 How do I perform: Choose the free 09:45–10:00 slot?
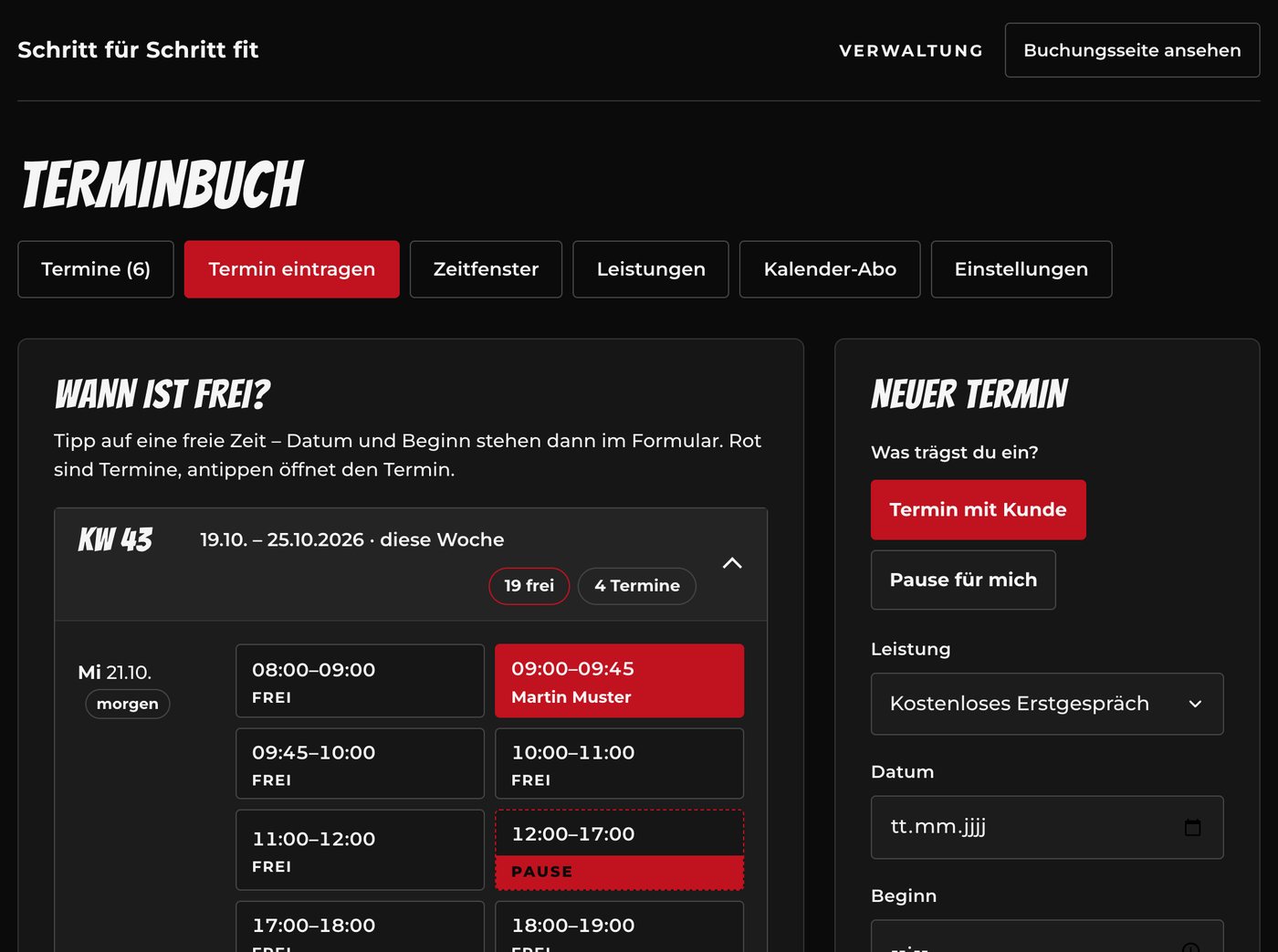coord(360,763)
